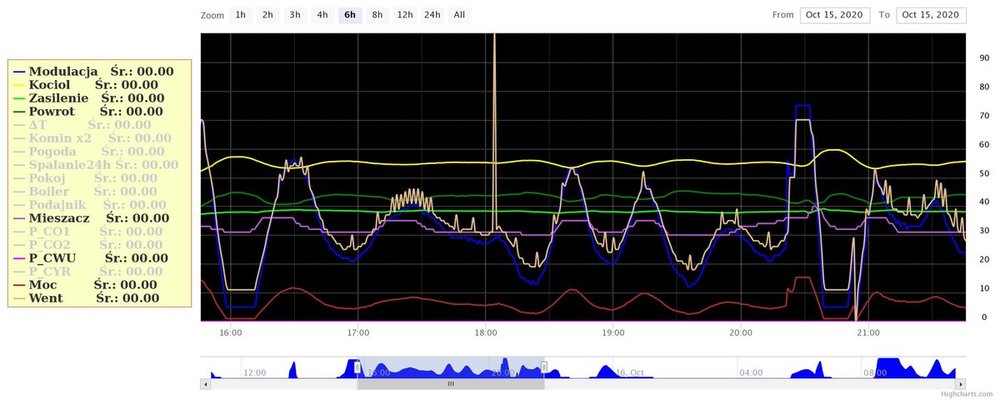Toggle Modulacja series in legend
The width and height of the screenshot is (1000, 400).
(93, 71)
